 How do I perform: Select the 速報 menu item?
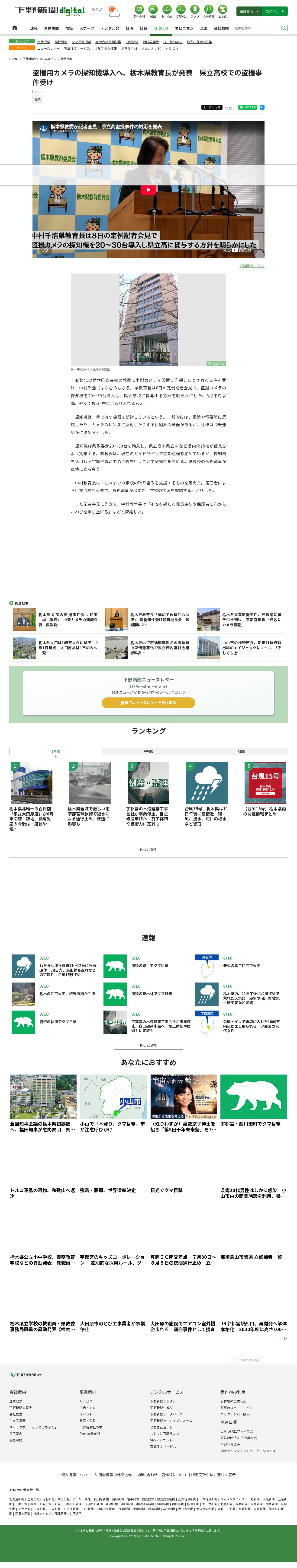(x=34, y=28)
